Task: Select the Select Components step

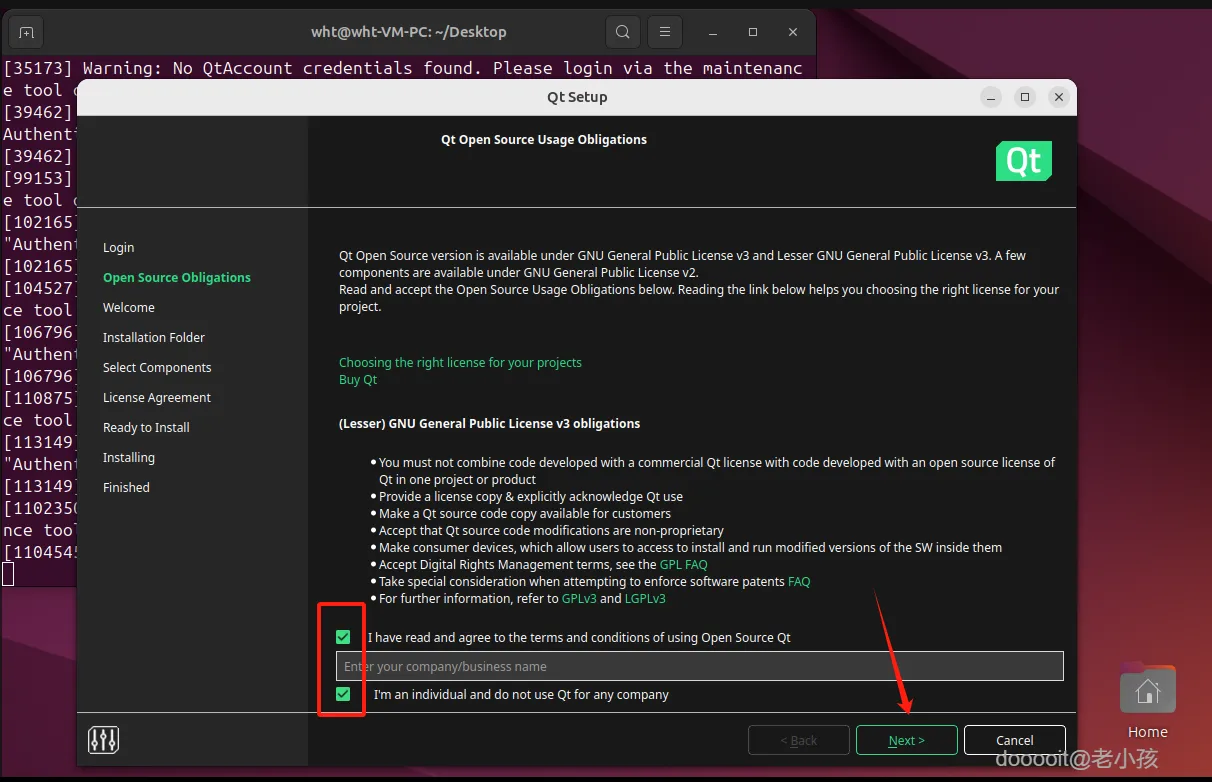Action: click(157, 367)
